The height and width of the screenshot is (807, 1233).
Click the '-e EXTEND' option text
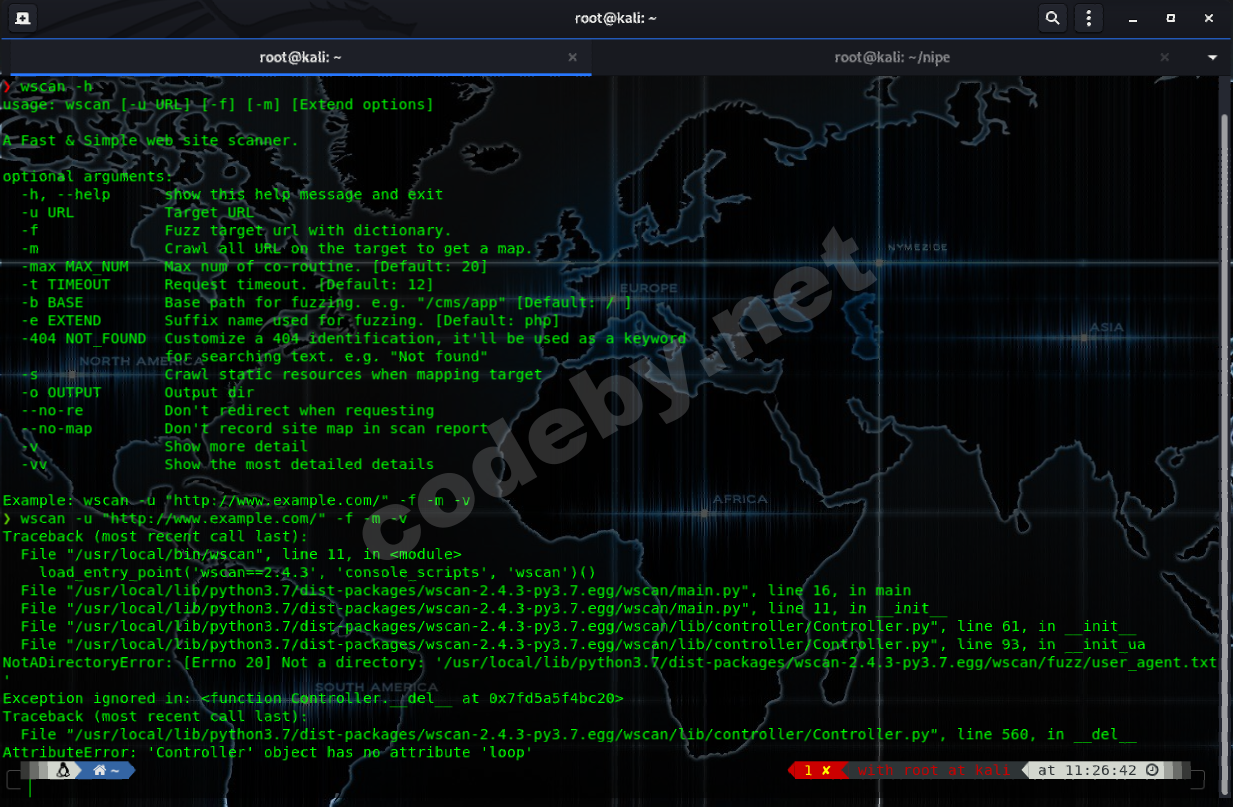tap(61, 320)
